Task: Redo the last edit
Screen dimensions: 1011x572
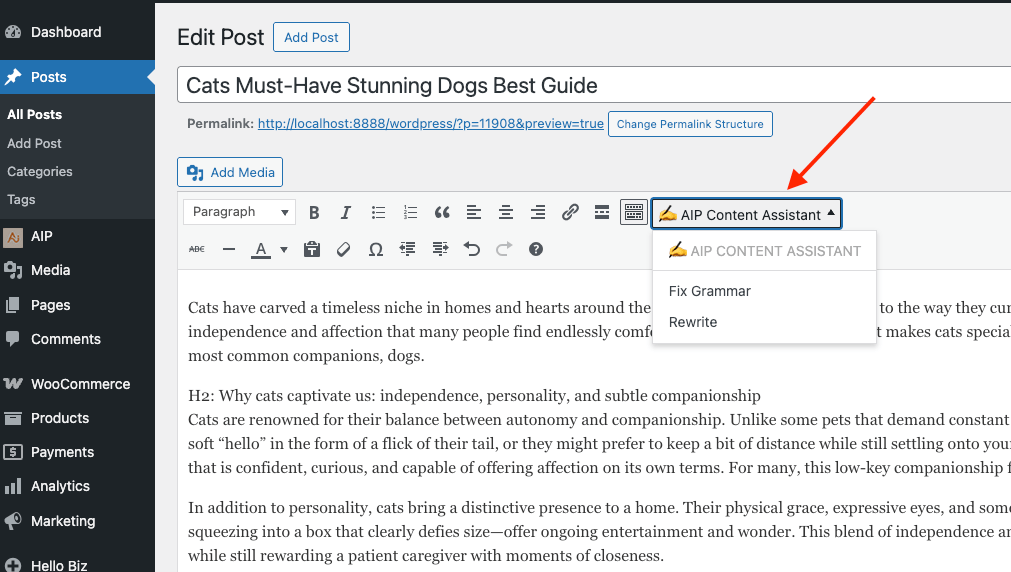Action: (504, 249)
